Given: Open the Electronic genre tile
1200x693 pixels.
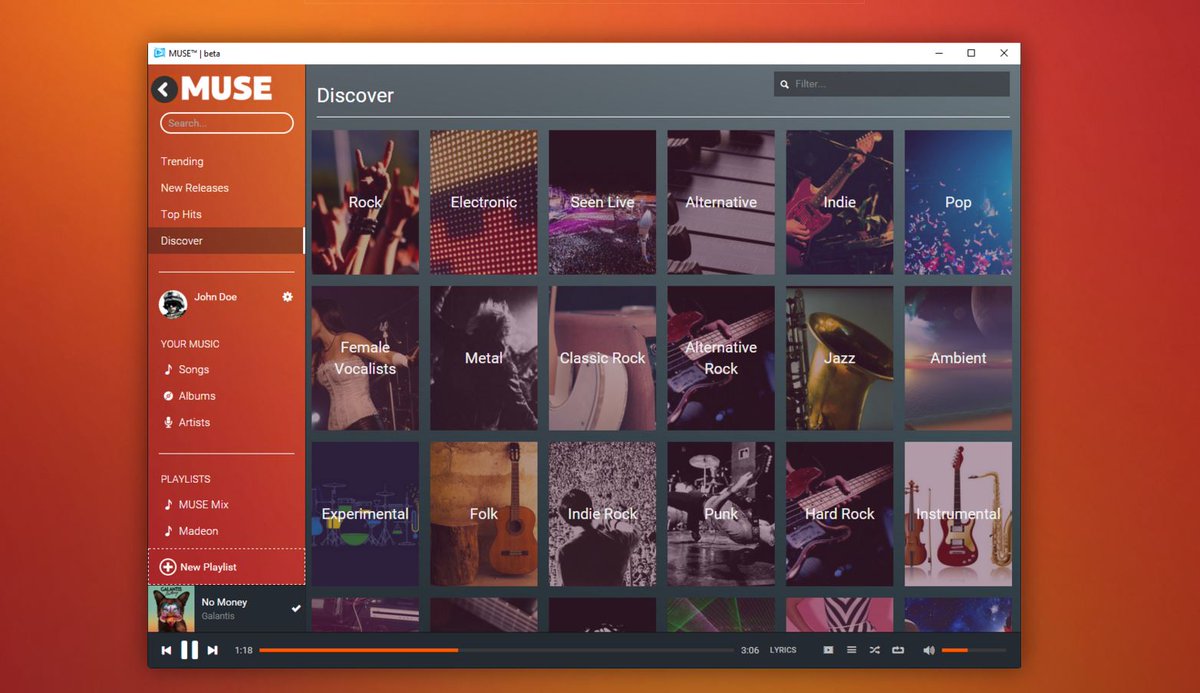Looking at the screenshot, I should (x=484, y=202).
